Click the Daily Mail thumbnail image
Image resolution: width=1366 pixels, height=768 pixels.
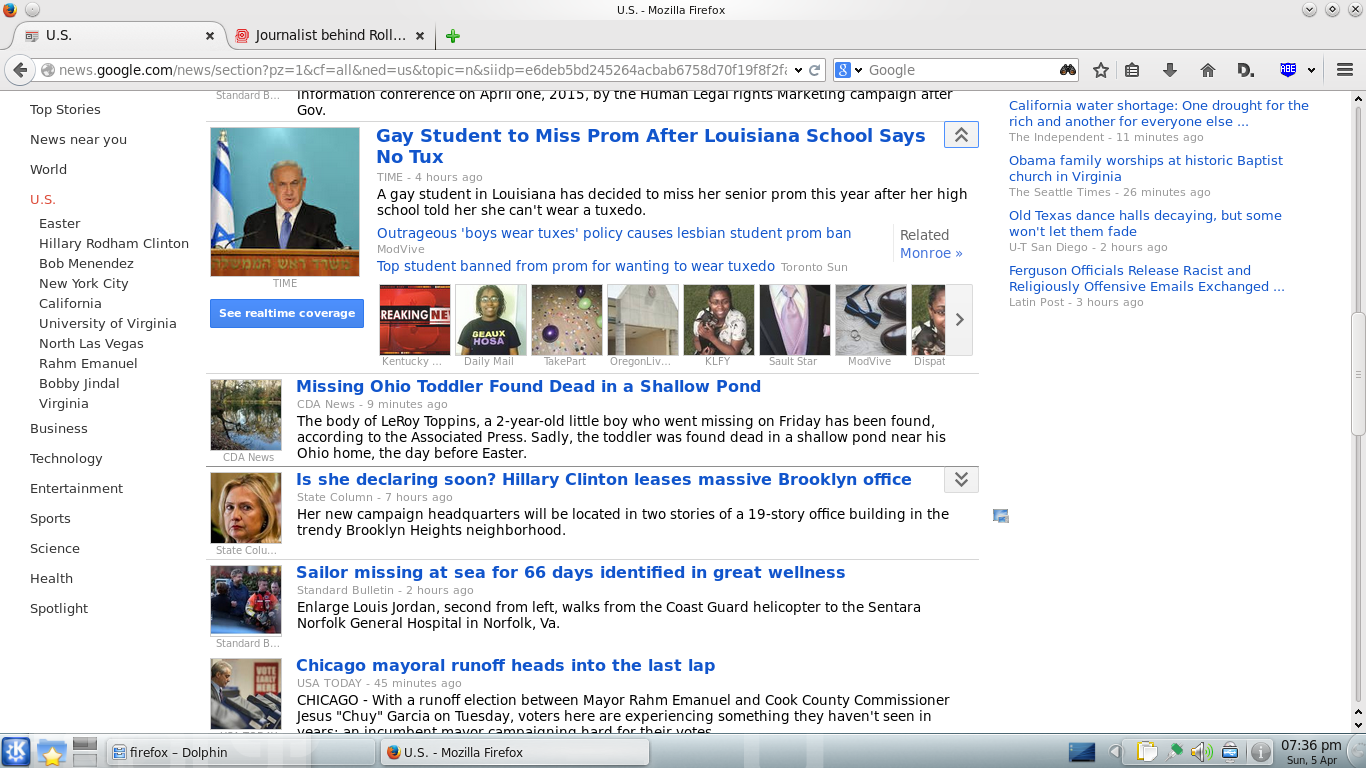click(x=490, y=320)
